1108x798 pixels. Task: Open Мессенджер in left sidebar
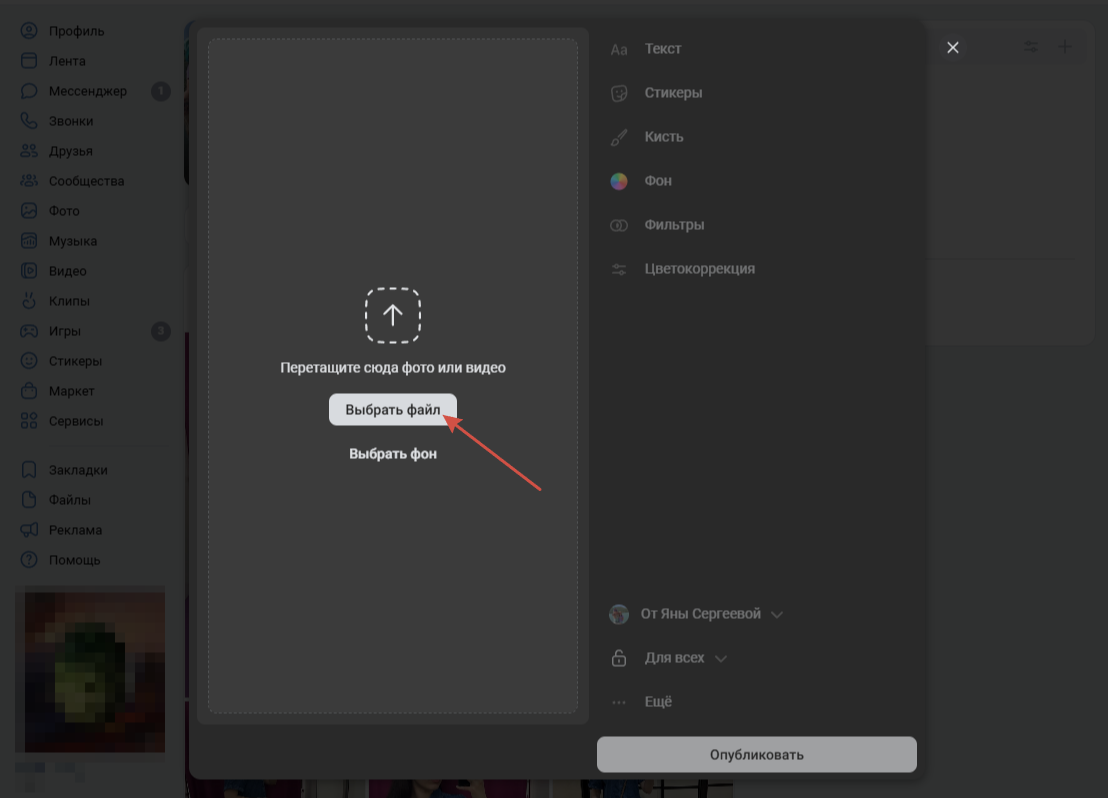[88, 91]
